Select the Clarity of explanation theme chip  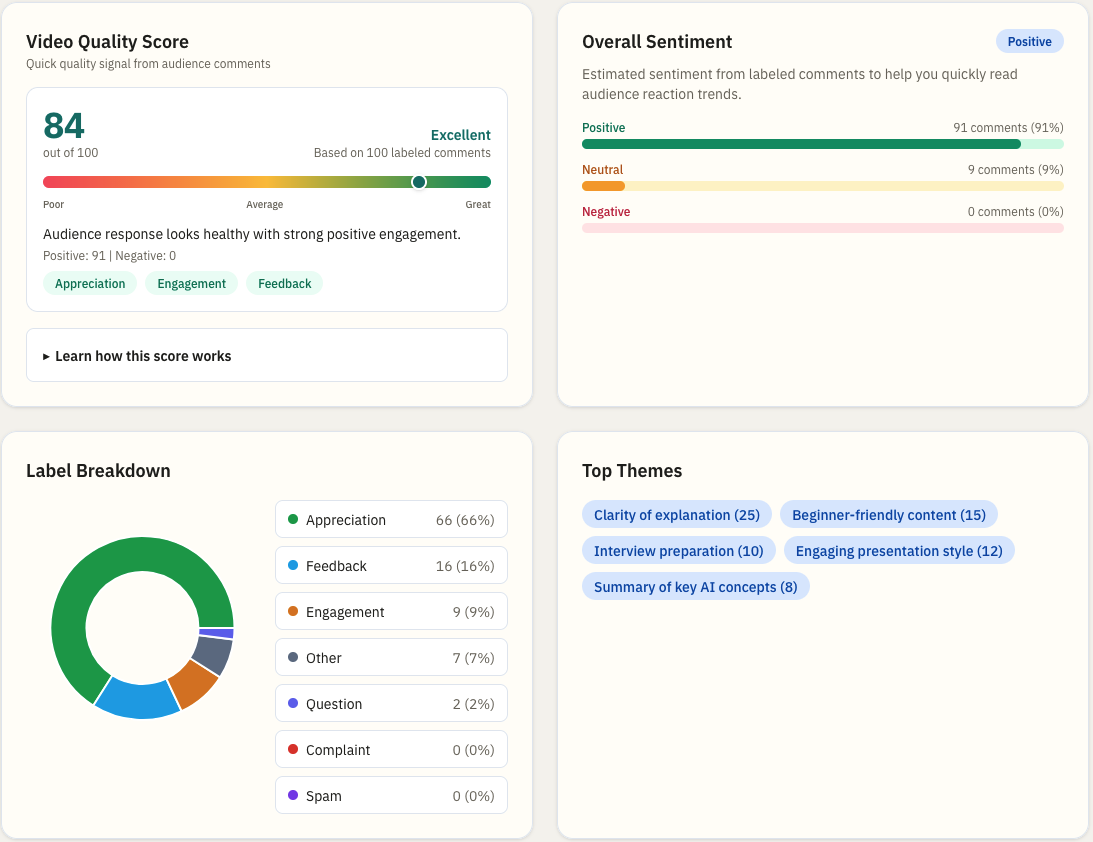pos(676,514)
